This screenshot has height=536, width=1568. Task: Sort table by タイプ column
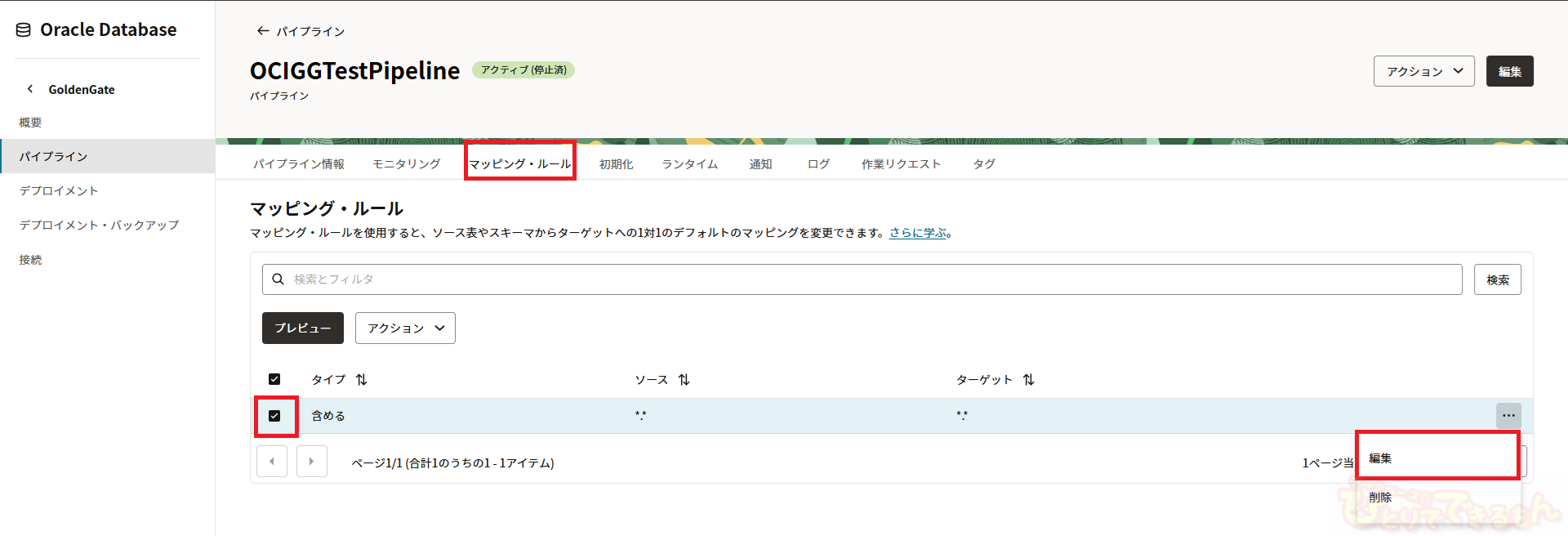tap(362, 380)
